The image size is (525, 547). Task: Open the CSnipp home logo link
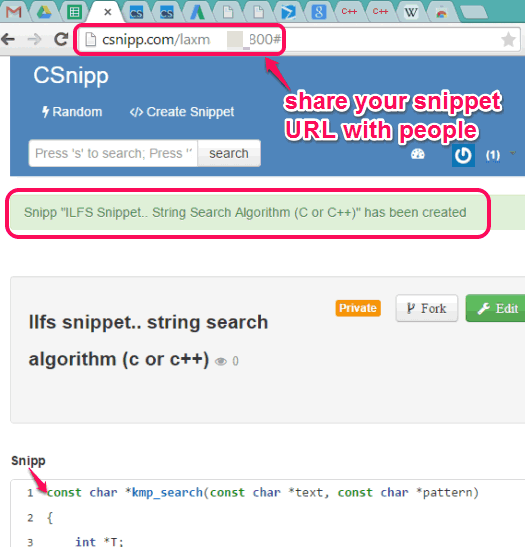point(71,75)
